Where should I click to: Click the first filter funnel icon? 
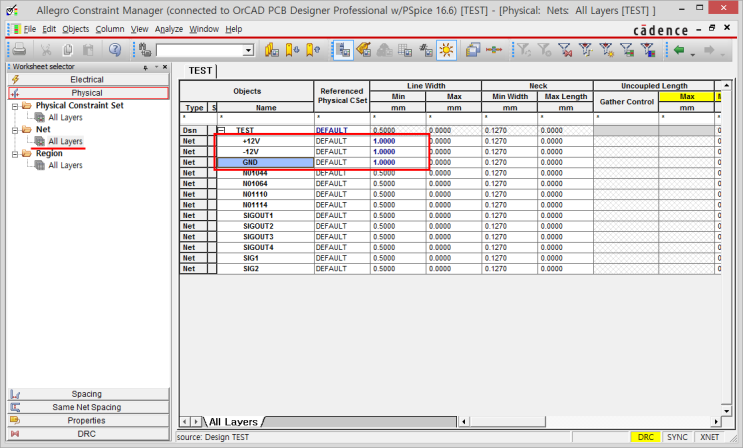tap(522, 49)
